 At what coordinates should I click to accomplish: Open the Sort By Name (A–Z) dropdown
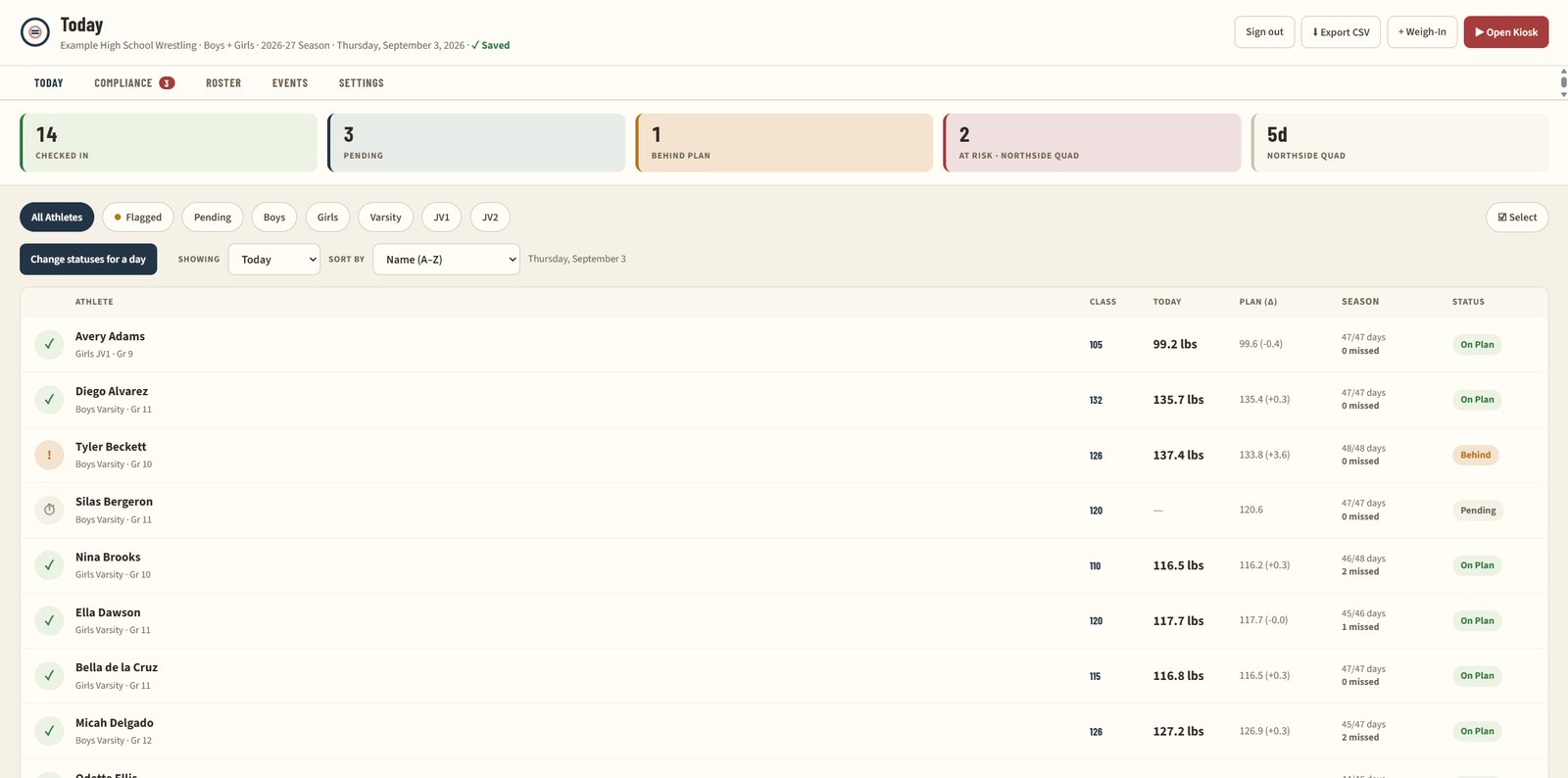coord(447,260)
